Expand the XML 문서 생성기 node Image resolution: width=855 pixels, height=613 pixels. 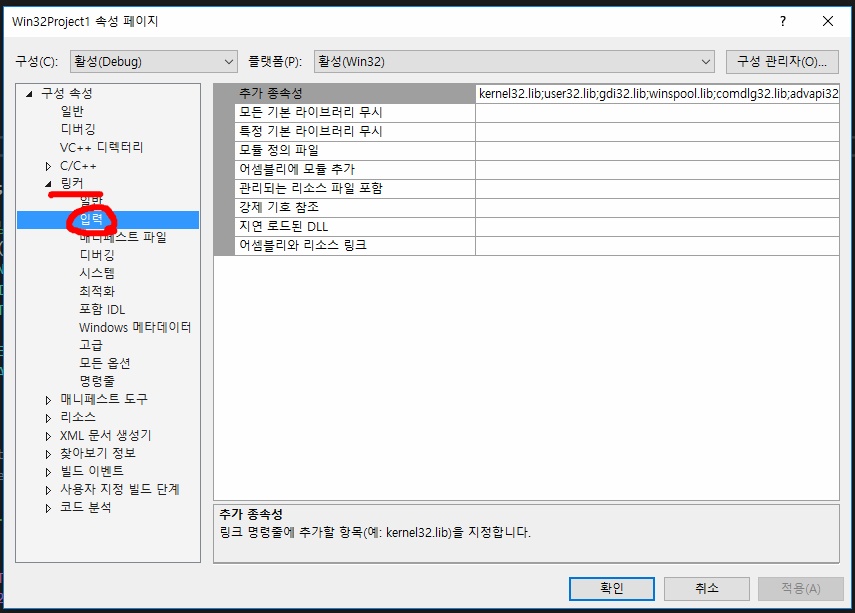coord(49,436)
